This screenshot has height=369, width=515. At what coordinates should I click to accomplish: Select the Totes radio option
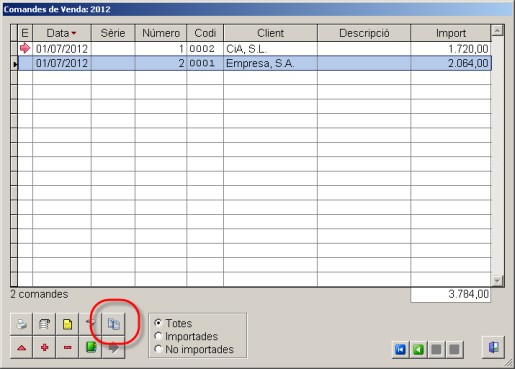pos(173,323)
